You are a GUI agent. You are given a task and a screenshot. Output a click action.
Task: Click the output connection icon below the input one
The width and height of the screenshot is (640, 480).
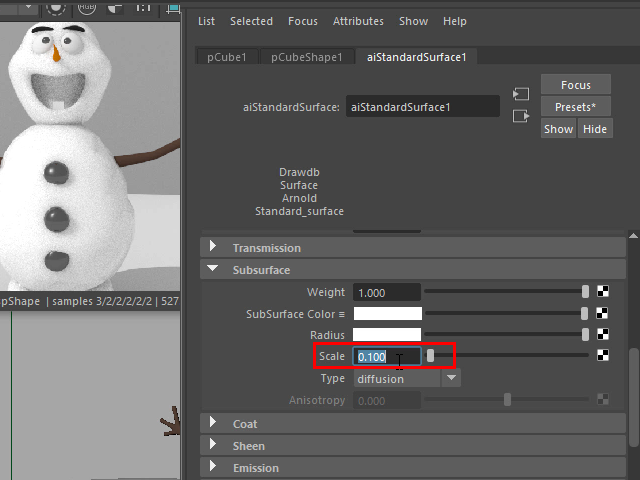[x=519, y=116]
